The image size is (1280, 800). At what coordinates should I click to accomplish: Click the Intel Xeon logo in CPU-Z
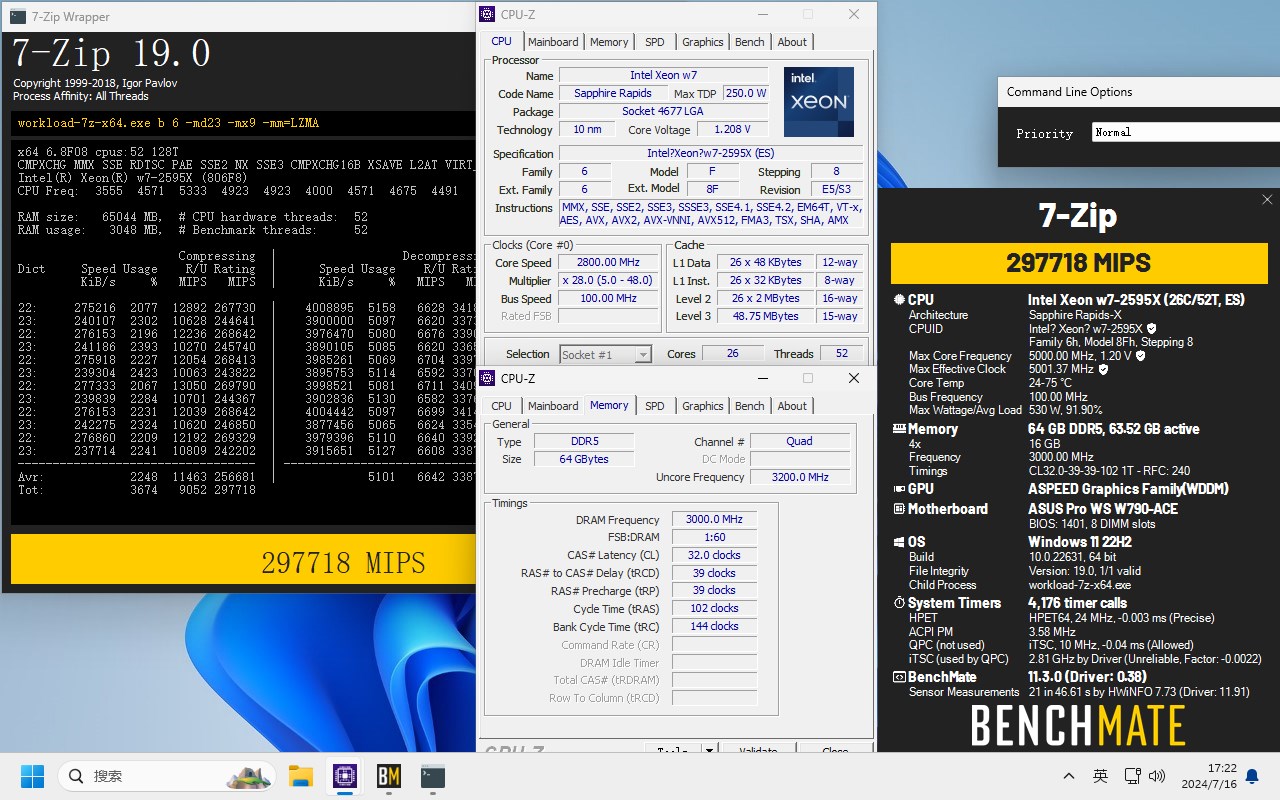(819, 102)
